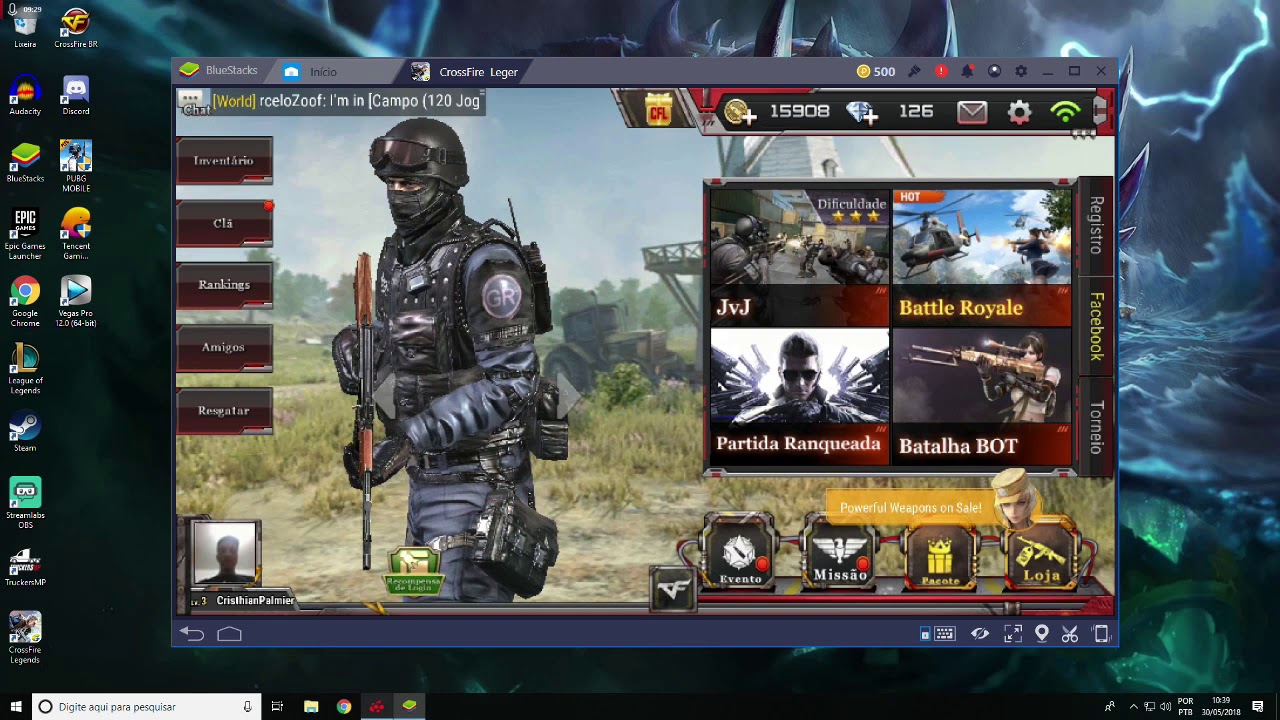Screen dimensions: 1280x720
Task: Open the World chat message bar
Action: coord(331,101)
